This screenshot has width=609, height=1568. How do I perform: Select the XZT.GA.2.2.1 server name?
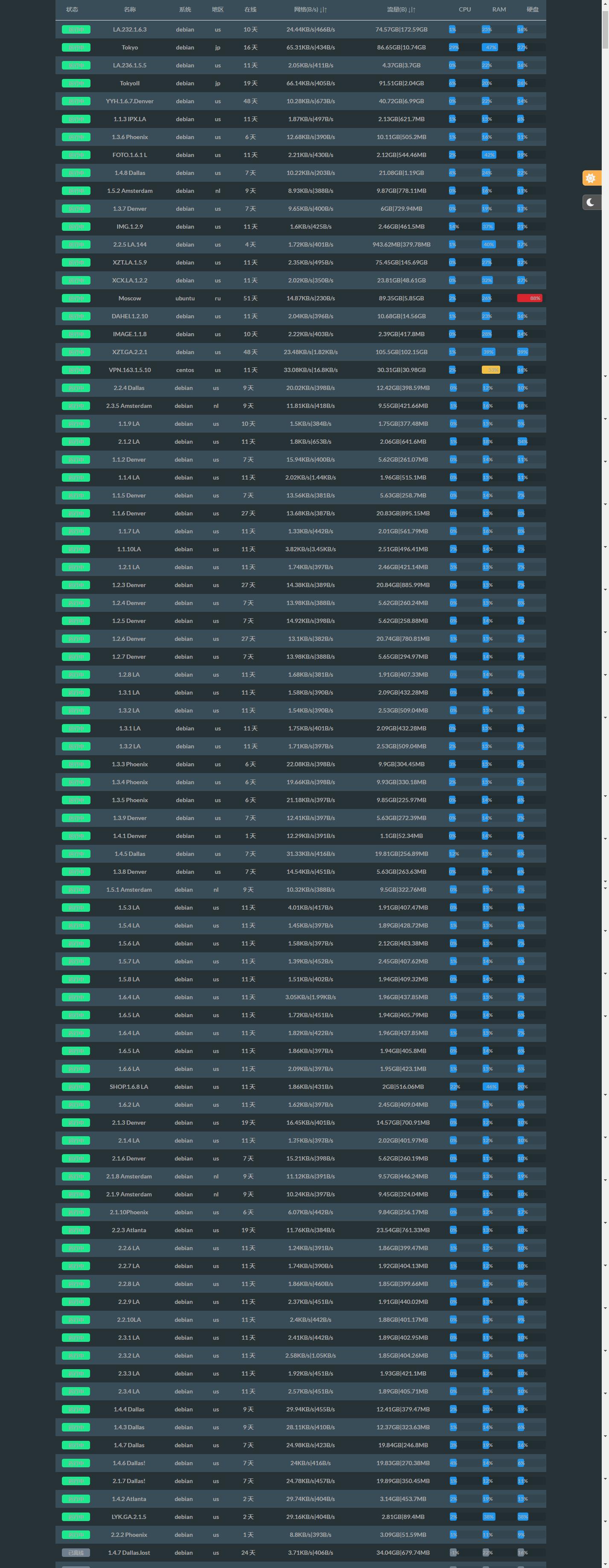pos(130,352)
